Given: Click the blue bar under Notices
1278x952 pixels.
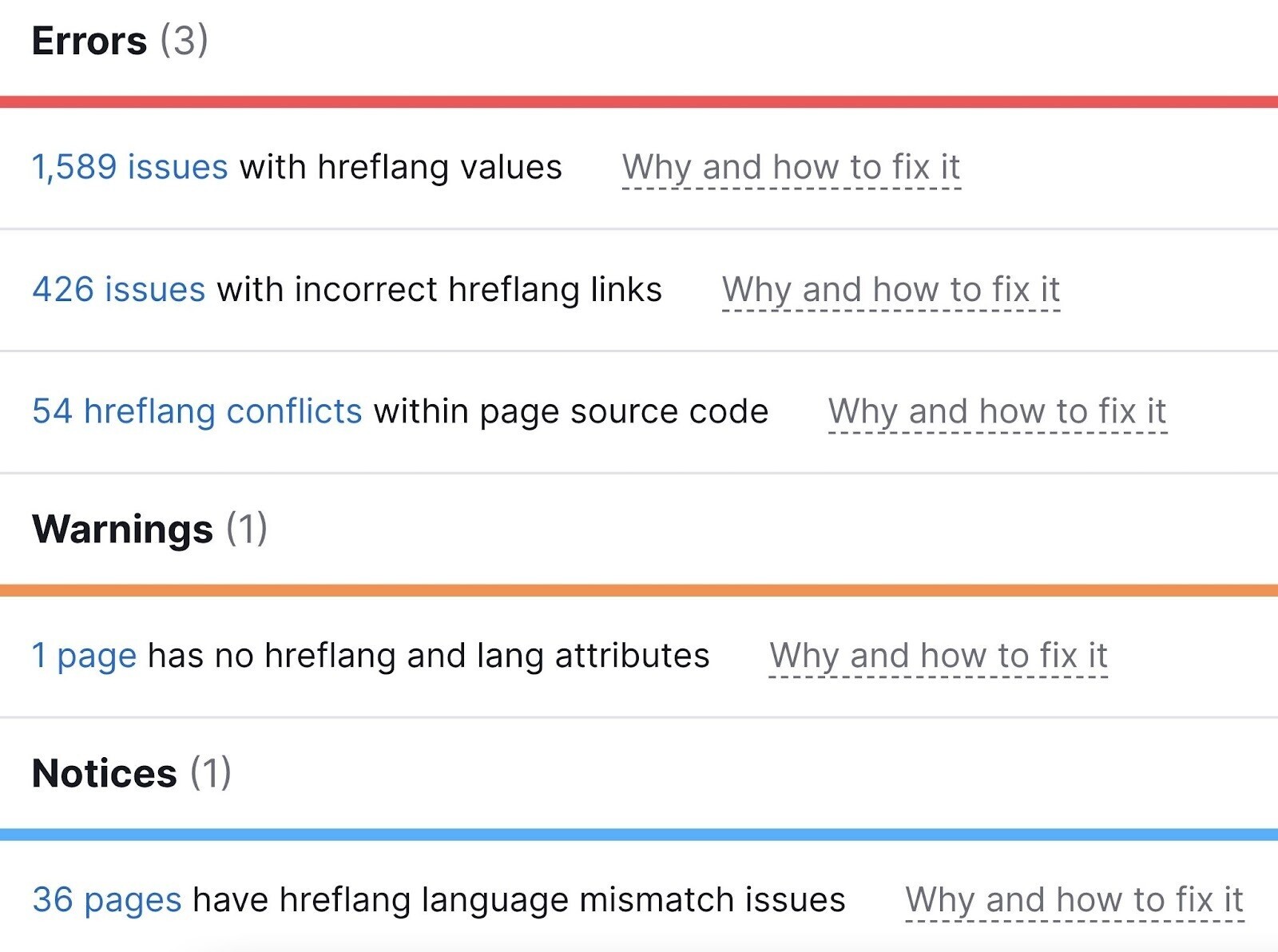Looking at the screenshot, I should pyautogui.click(x=639, y=833).
